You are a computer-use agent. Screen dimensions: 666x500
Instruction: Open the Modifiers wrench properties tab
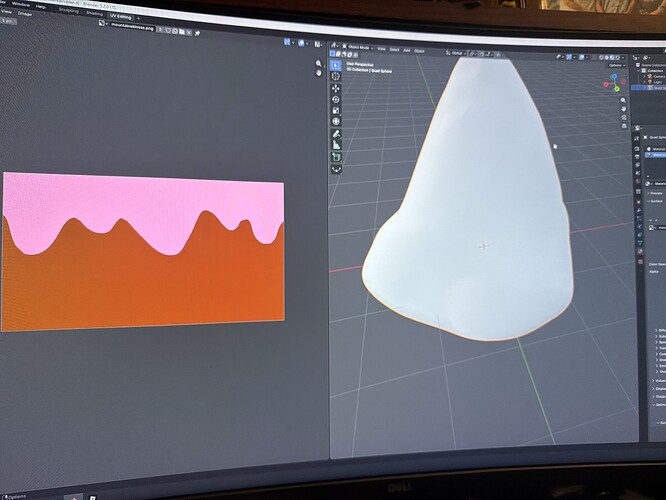click(639, 210)
